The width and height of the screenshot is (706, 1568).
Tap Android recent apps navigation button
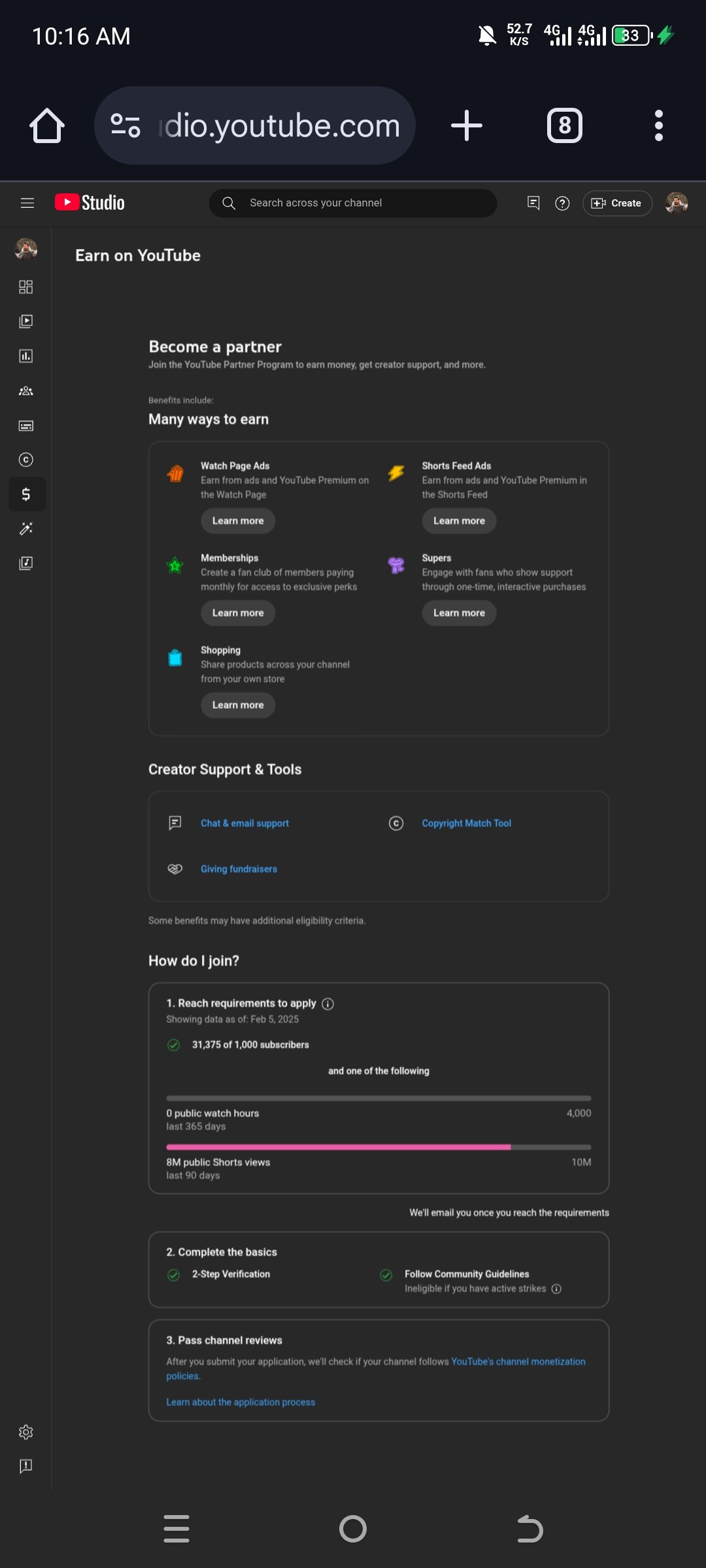coord(176,1529)
